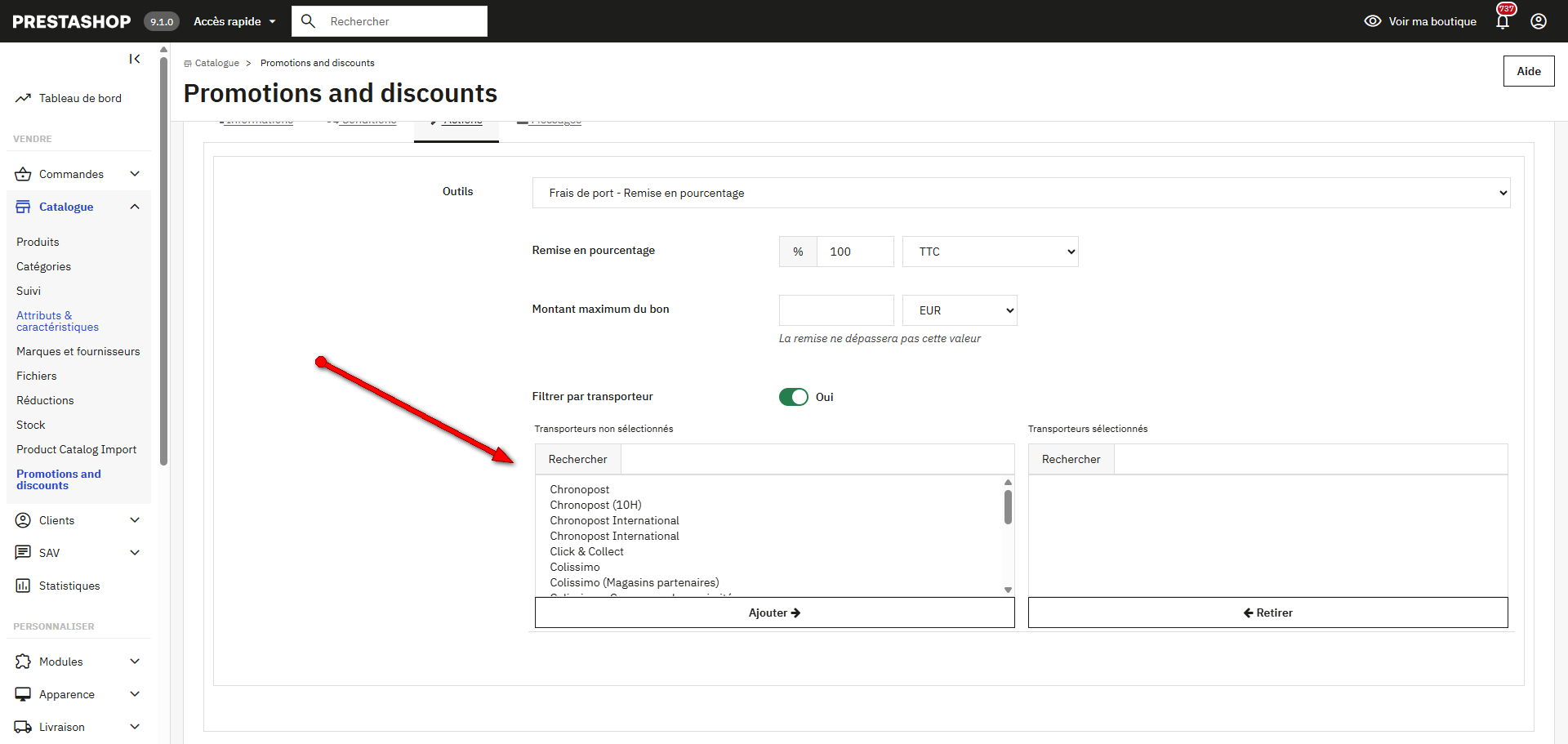Image resolution: width=1568 pixels, height=744 pixels.
Task: Open Suivi in the sidebar
Action: (x=29, y=291)
